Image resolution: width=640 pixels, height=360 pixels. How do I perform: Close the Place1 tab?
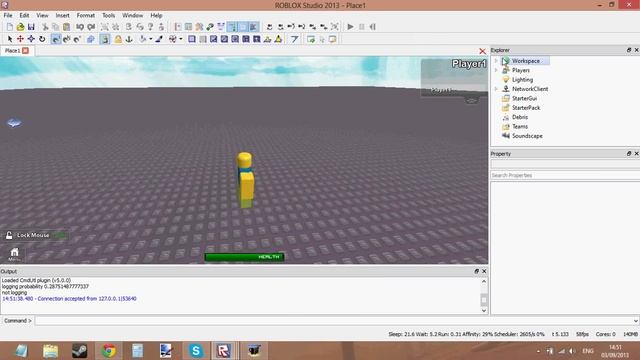(25, 51)
